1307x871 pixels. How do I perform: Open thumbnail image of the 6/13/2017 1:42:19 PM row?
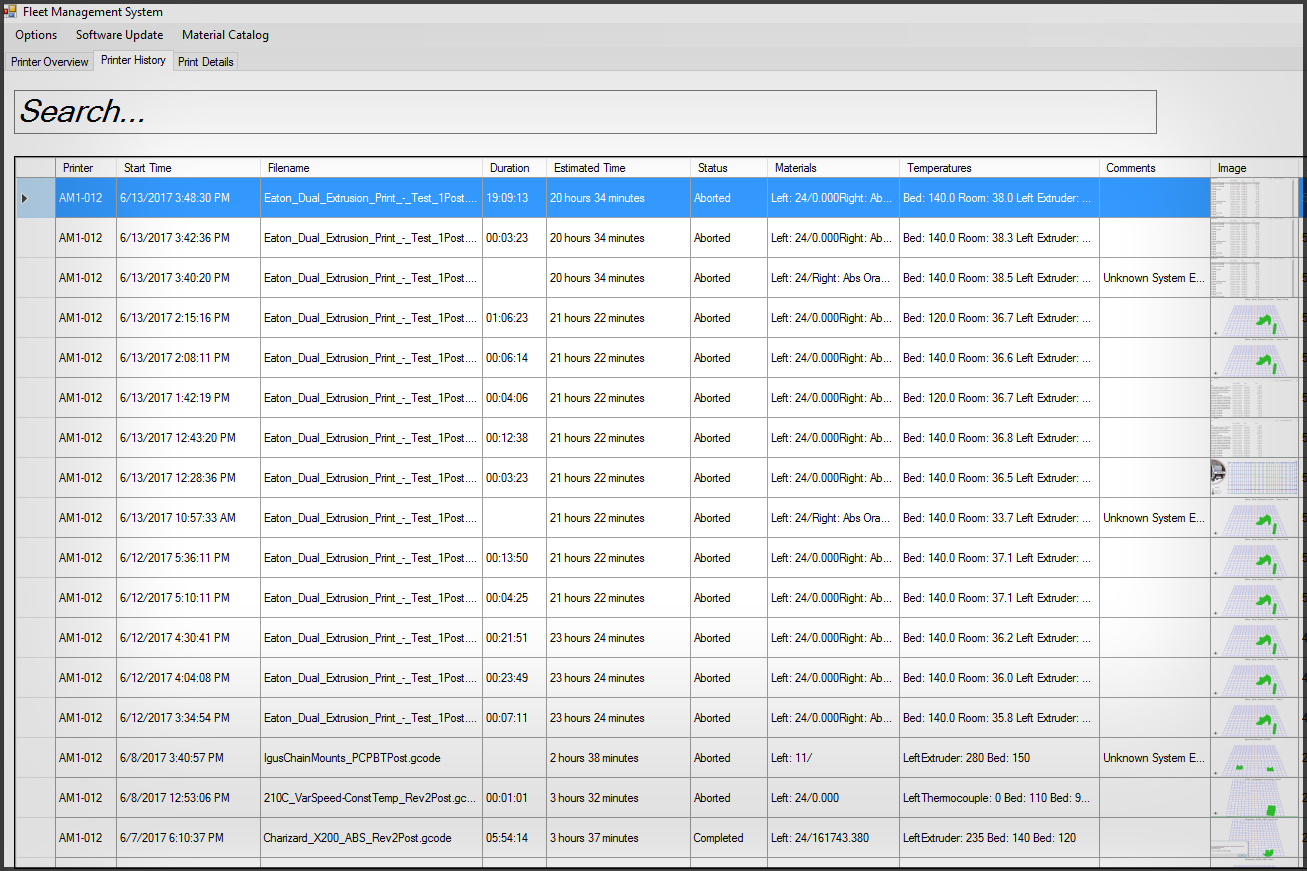(1255, 398)
